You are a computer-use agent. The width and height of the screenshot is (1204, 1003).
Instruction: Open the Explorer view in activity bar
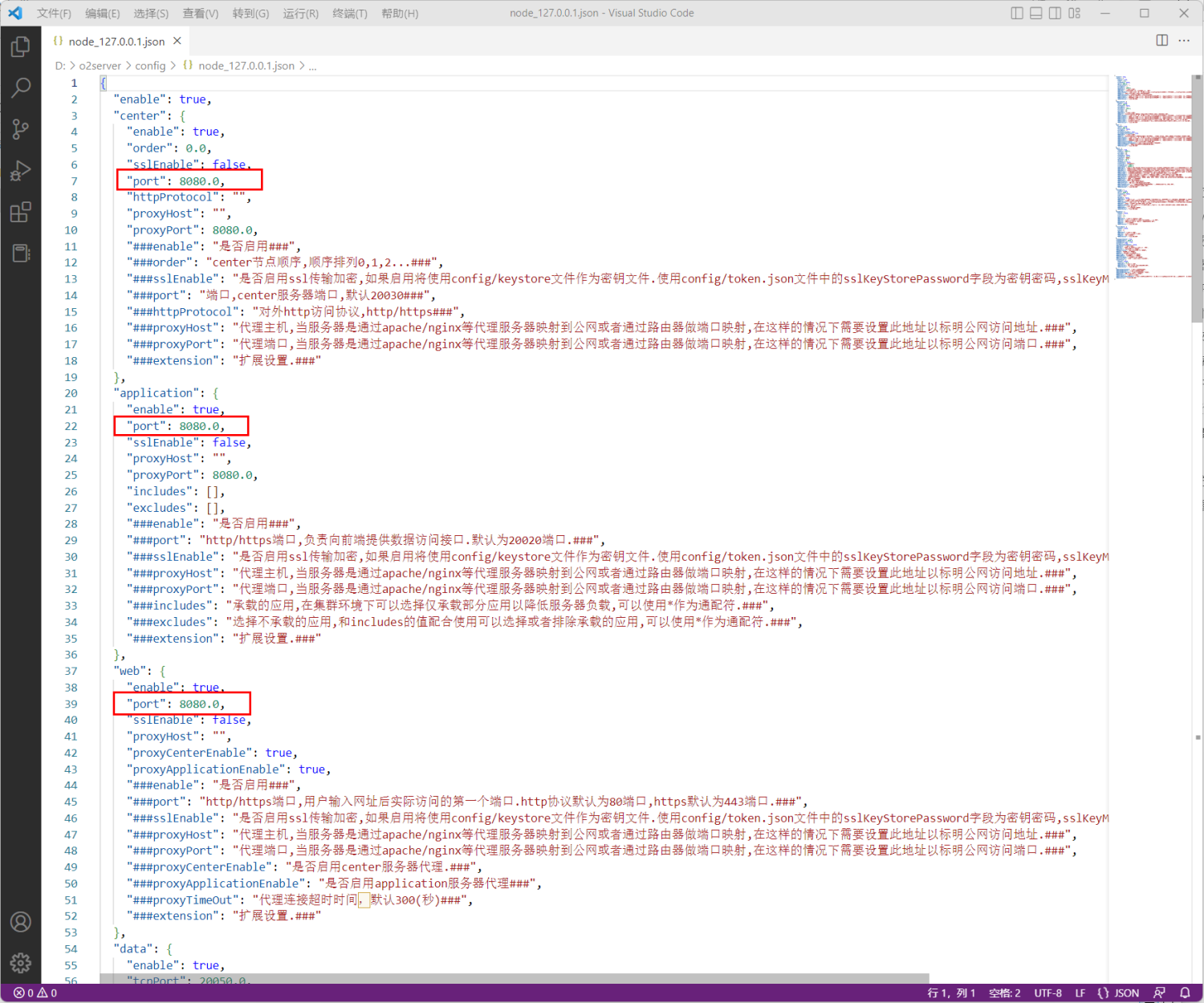tap(21, 47)
